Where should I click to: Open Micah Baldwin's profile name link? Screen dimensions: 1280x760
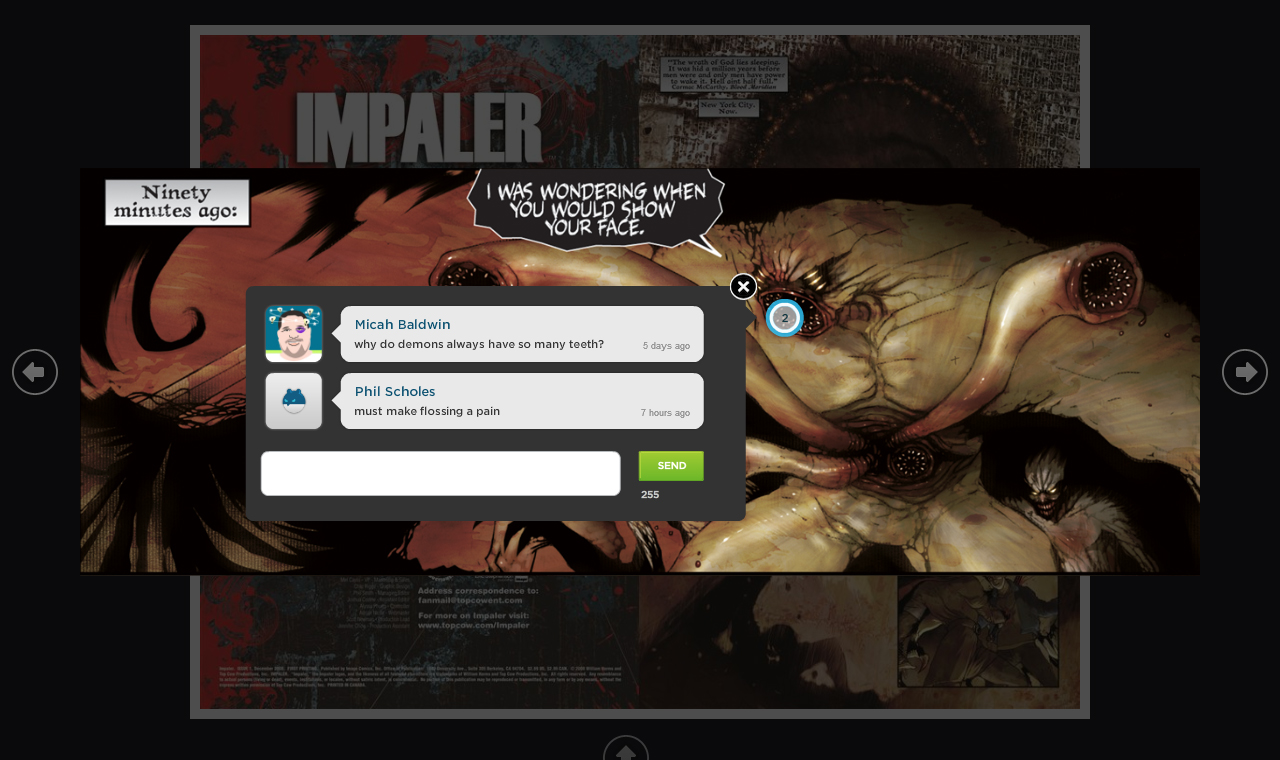pyautogui.click(x=403, y=325)
